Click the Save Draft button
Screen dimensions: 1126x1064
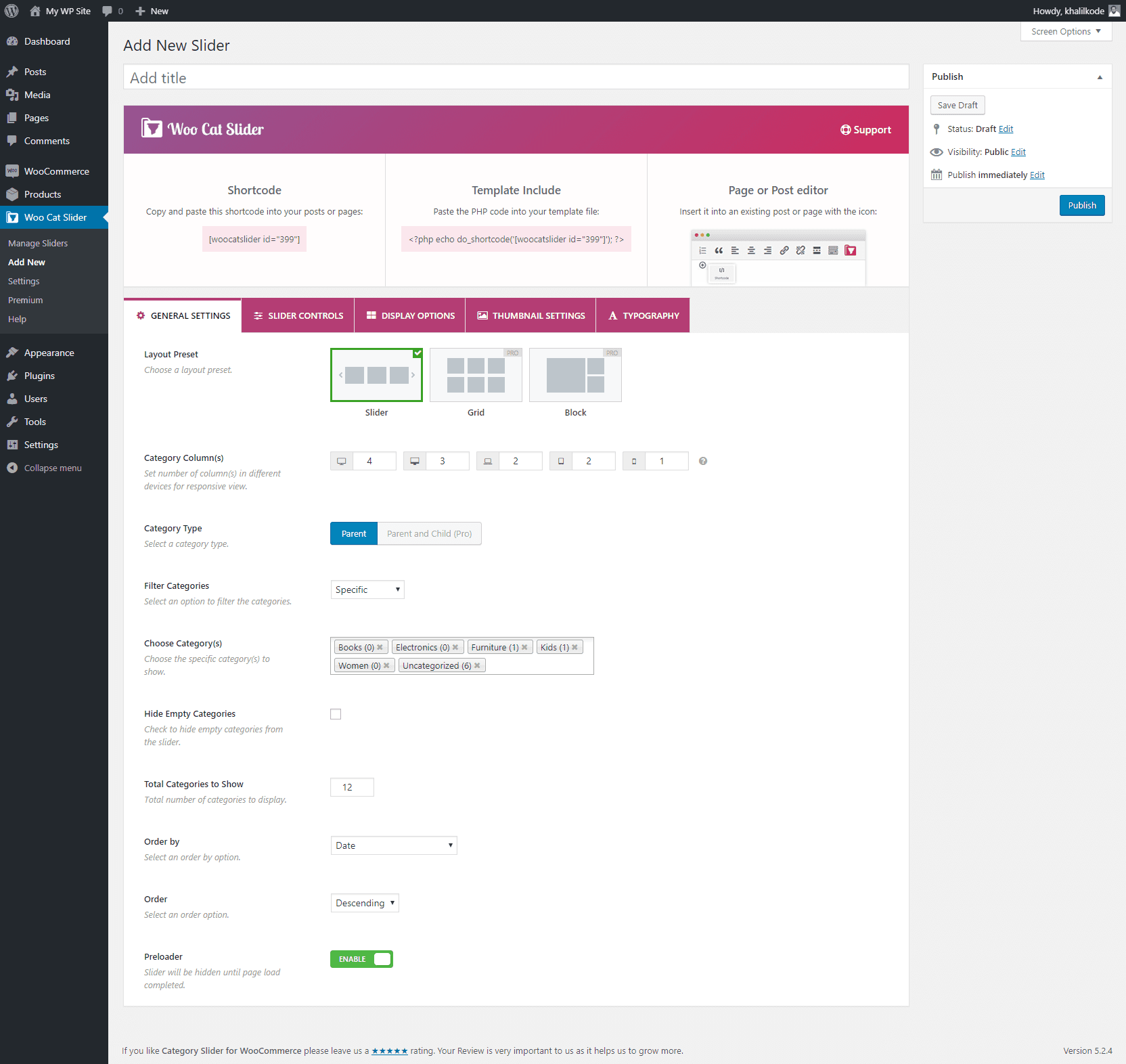[x=958, y=106]
